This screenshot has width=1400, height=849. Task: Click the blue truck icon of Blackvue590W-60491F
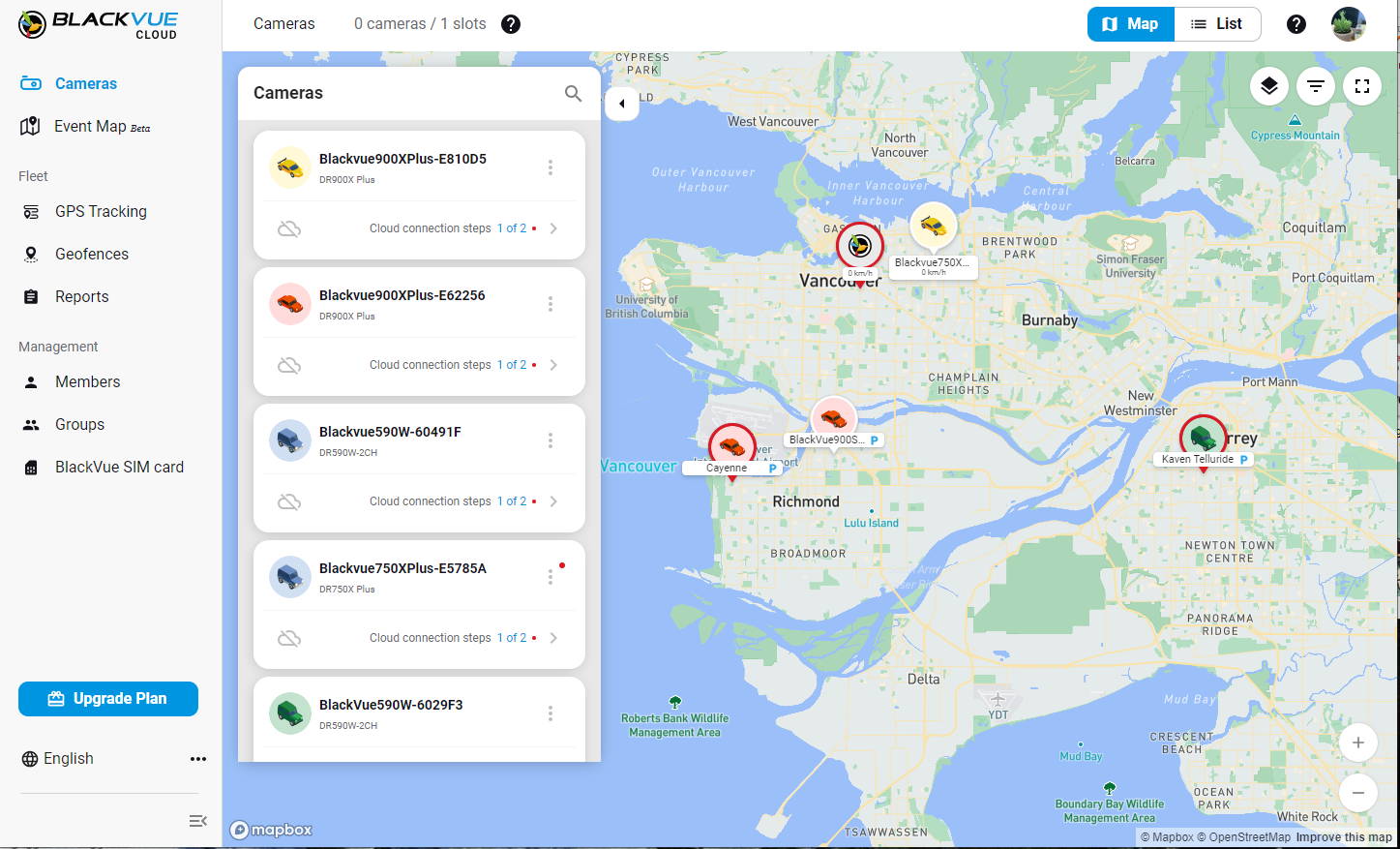pos(289,440)
